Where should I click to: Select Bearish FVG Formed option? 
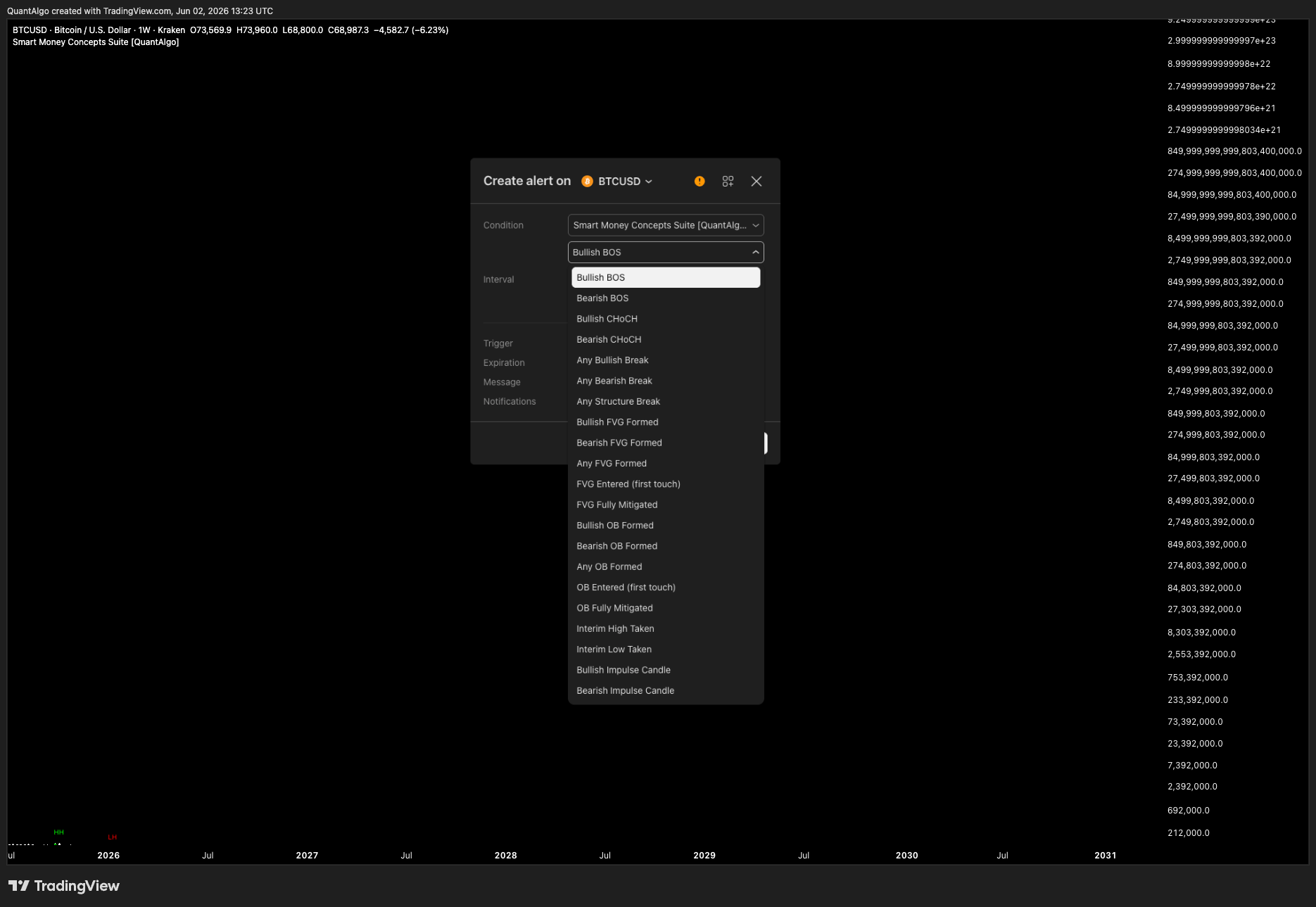666,443
